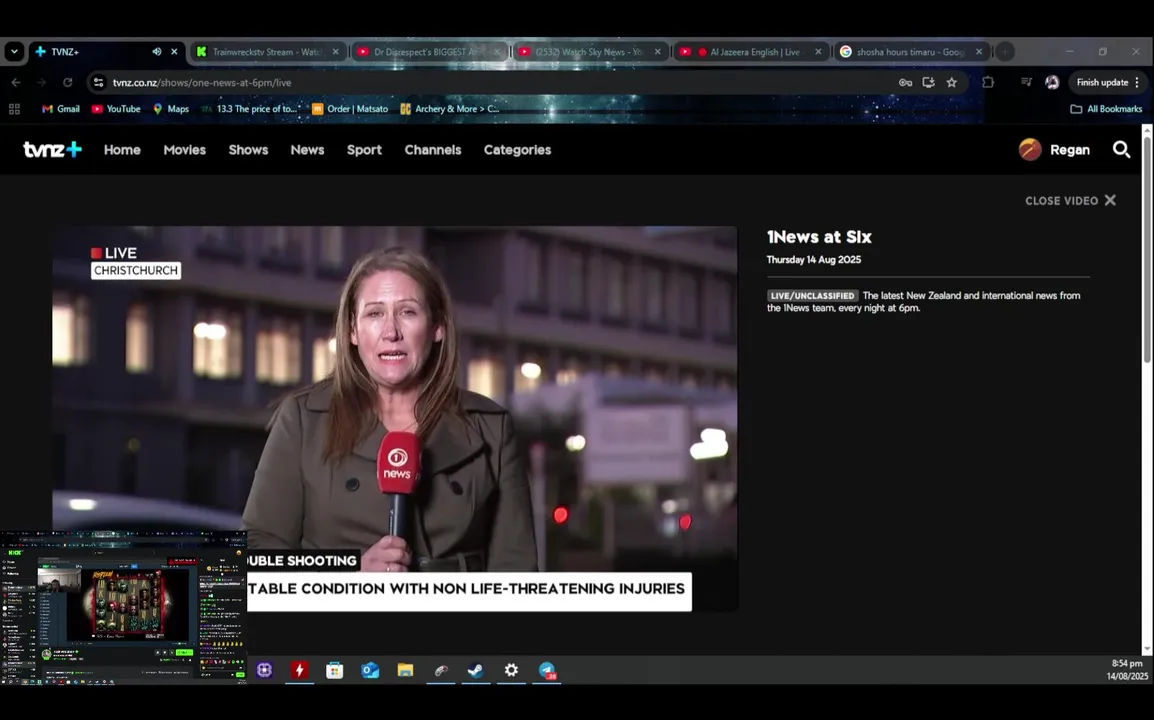
Task: Open the YouTube bookmark
Action: [116, 109]
